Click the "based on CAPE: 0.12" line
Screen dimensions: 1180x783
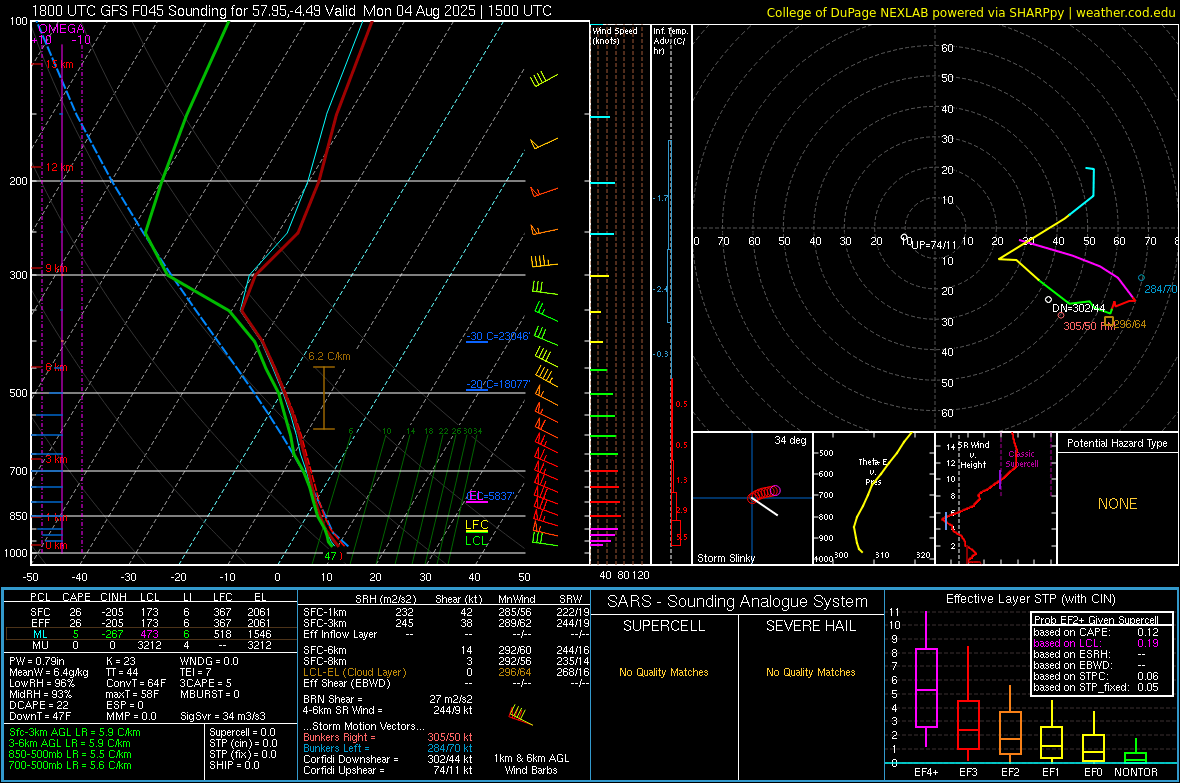pyautogui.click(x=1096, y=632)
